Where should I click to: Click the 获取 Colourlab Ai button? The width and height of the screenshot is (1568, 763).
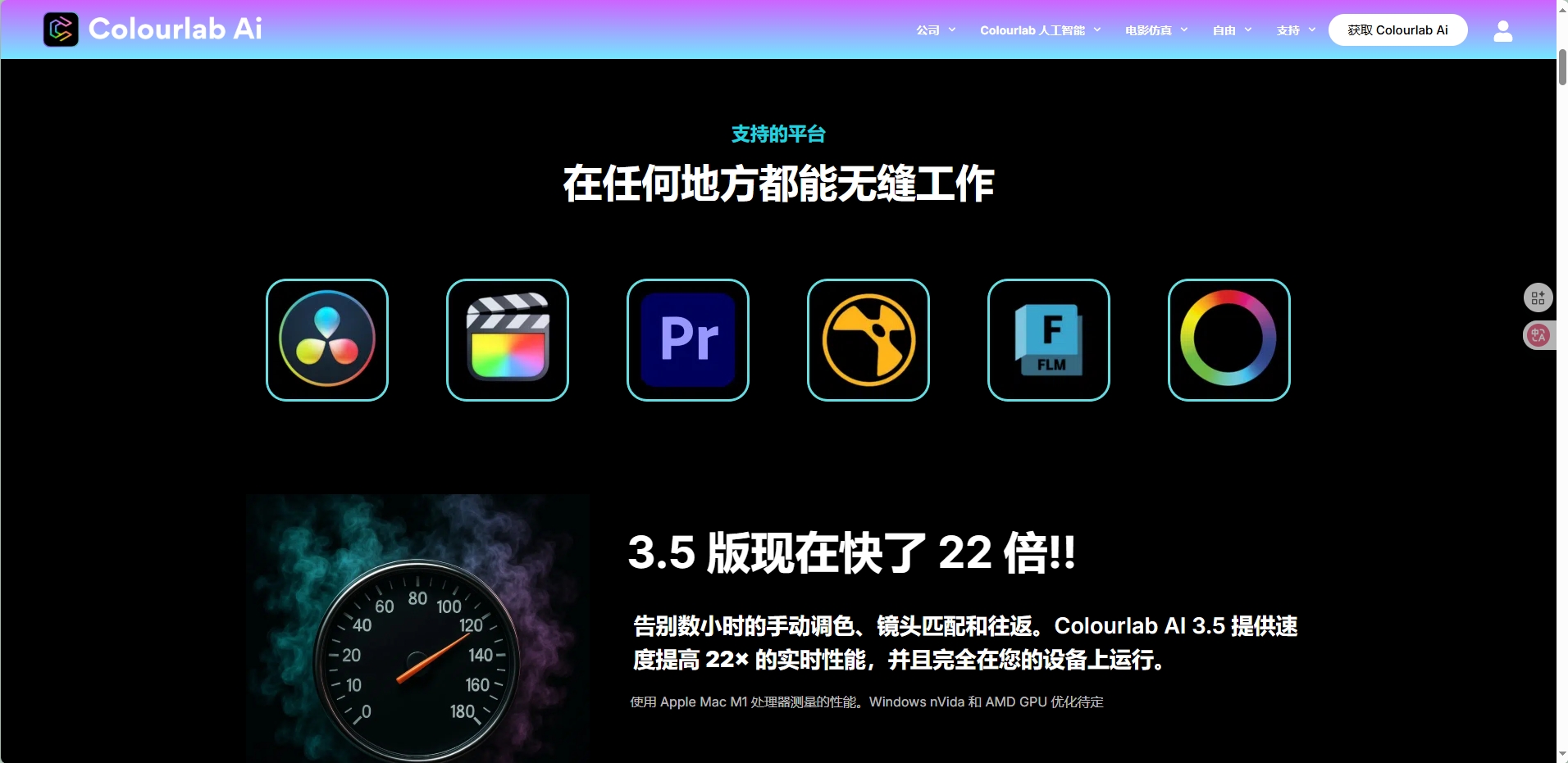[1397, 30]
